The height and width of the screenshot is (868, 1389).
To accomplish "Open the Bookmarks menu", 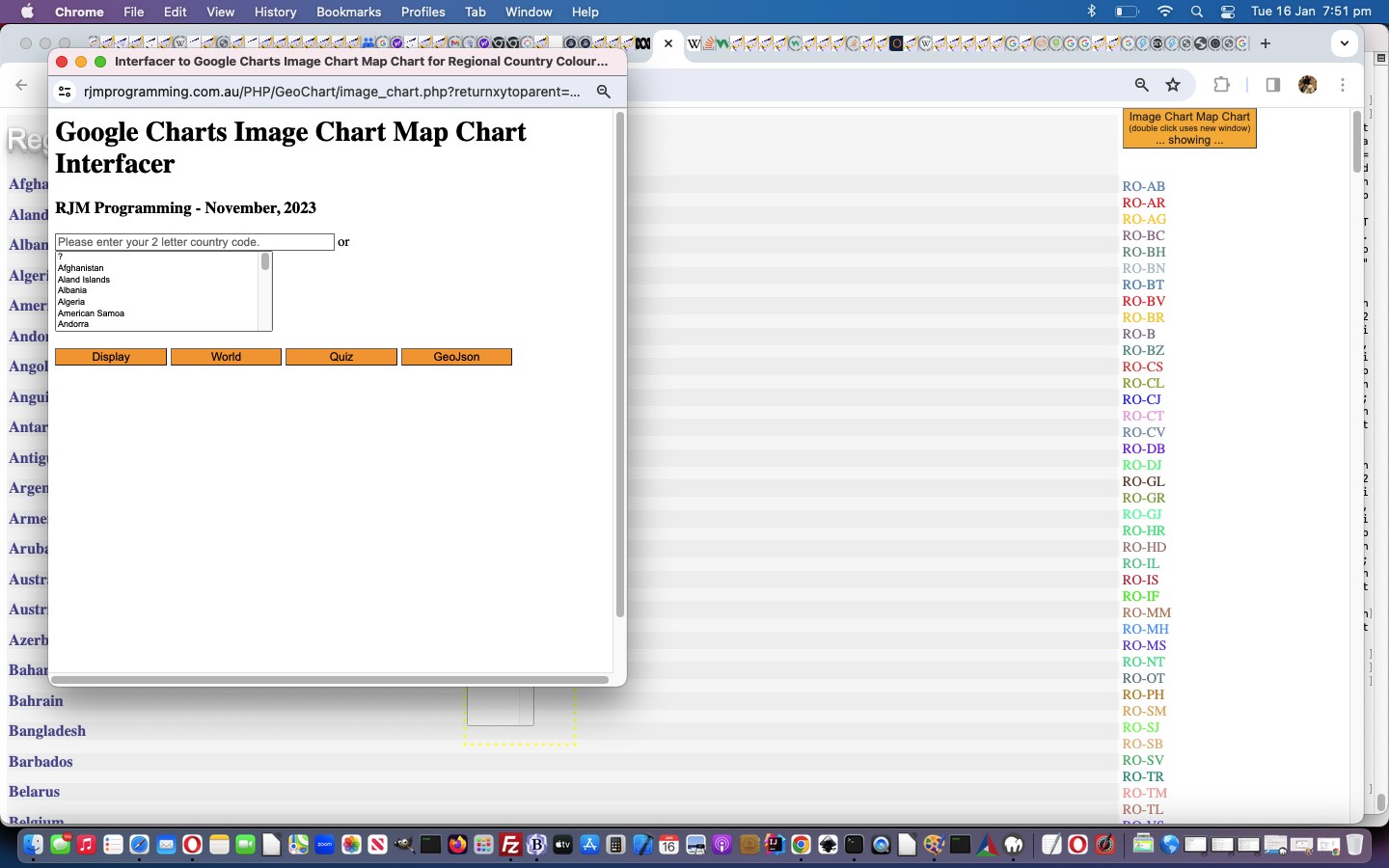I will point(348,12).
